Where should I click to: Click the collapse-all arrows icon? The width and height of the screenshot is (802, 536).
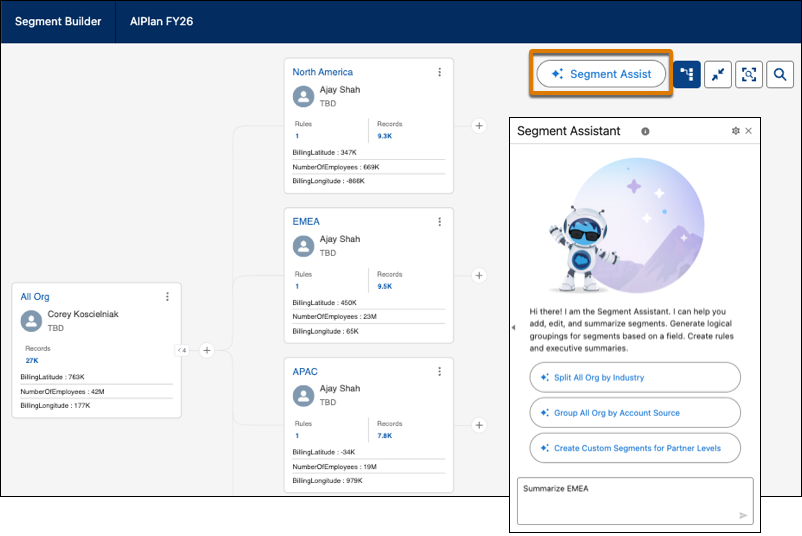pos(717,74)
